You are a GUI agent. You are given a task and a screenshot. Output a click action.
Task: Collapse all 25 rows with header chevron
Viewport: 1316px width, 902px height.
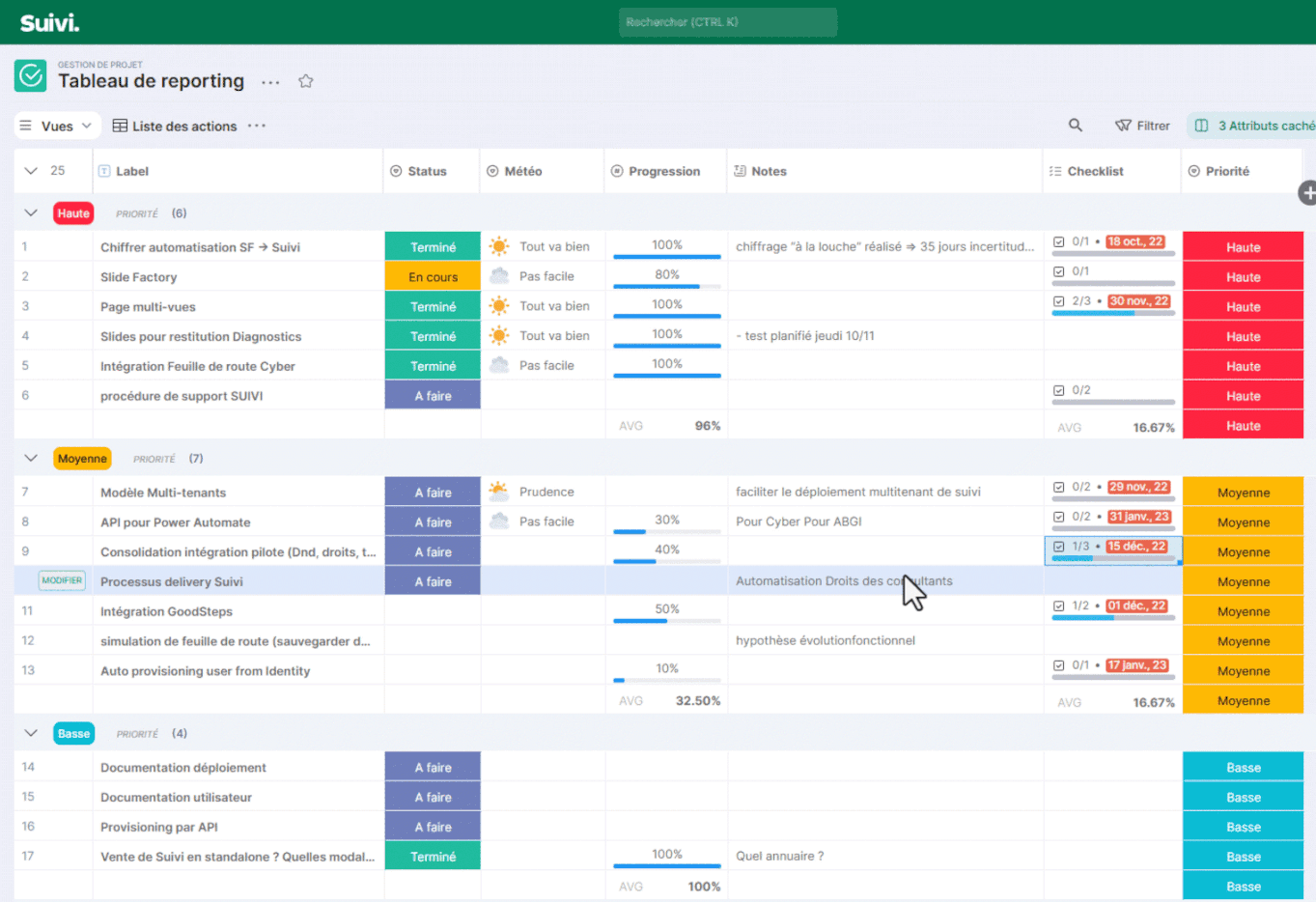coord(31,171)
